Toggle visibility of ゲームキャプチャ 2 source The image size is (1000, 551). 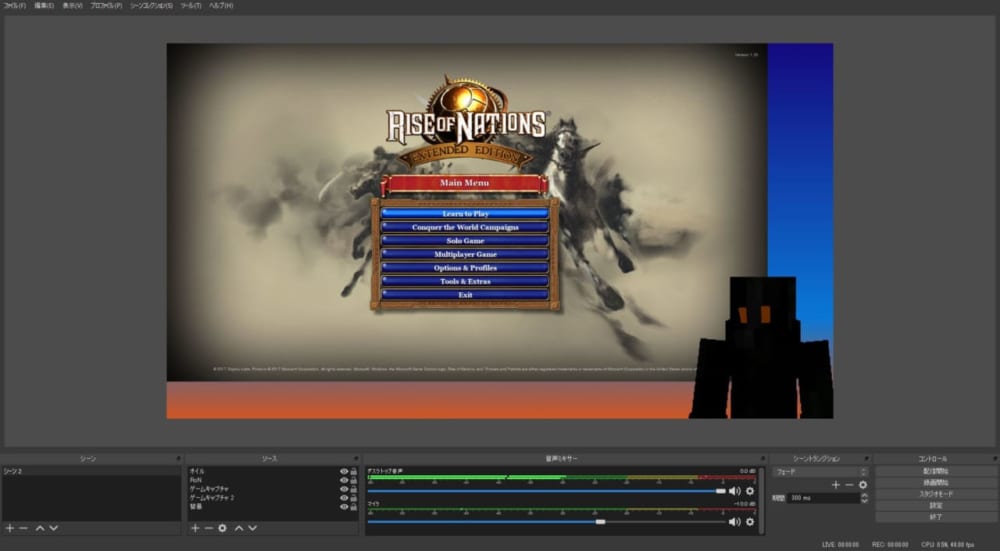pos(344,498)
